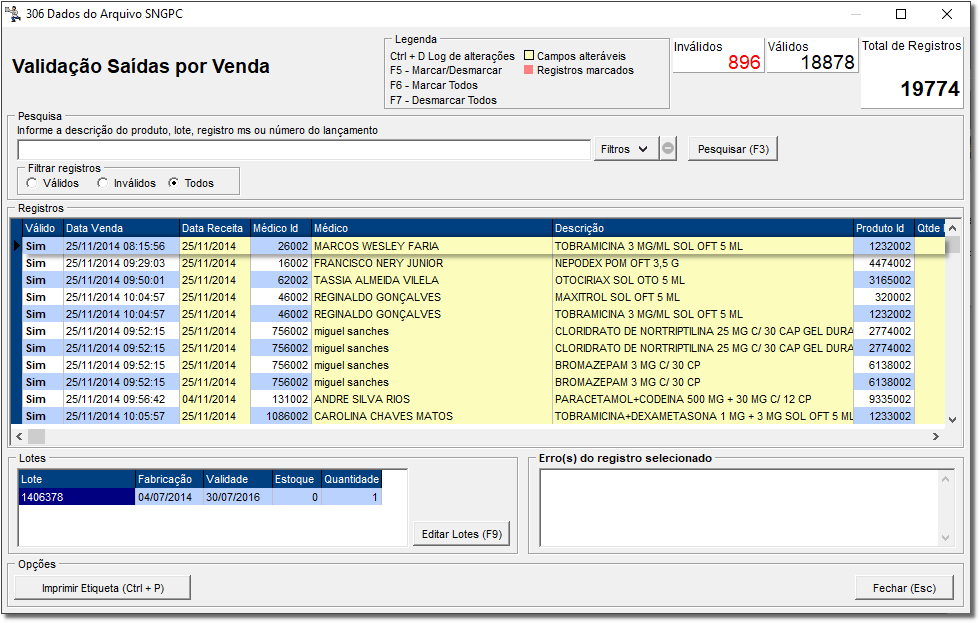Click the Campos alteráveis legend swatch

(529, 55)
